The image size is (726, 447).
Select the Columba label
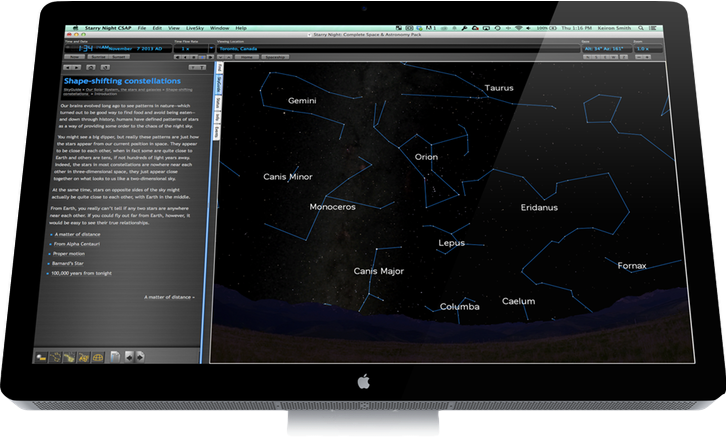(460, 307)
